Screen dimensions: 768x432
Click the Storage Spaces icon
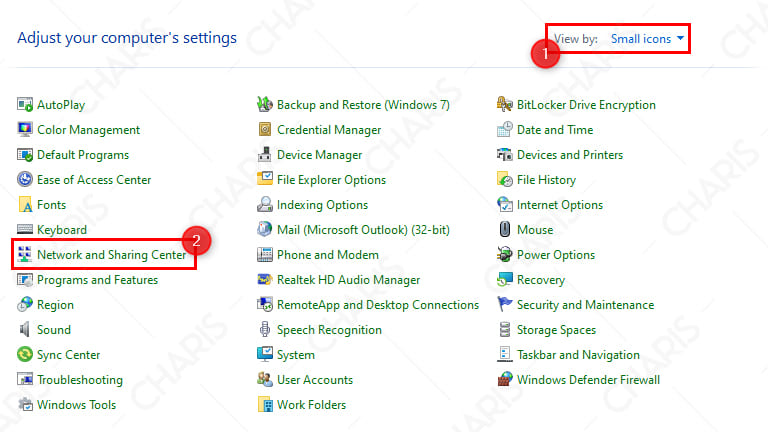click(505, 329)
